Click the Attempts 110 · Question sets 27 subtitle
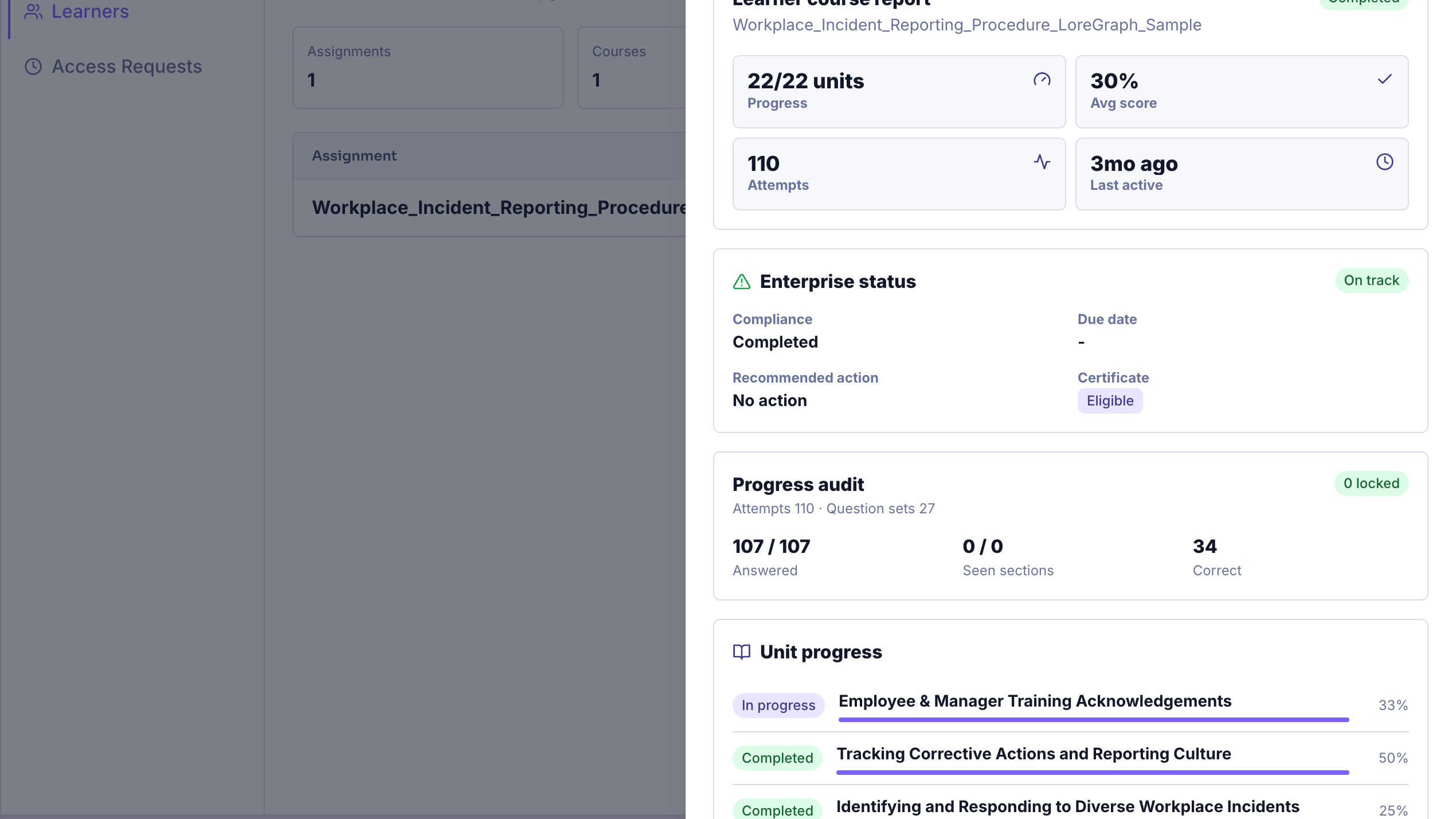Screen dimensions: 1456x819 coord(833,509)
